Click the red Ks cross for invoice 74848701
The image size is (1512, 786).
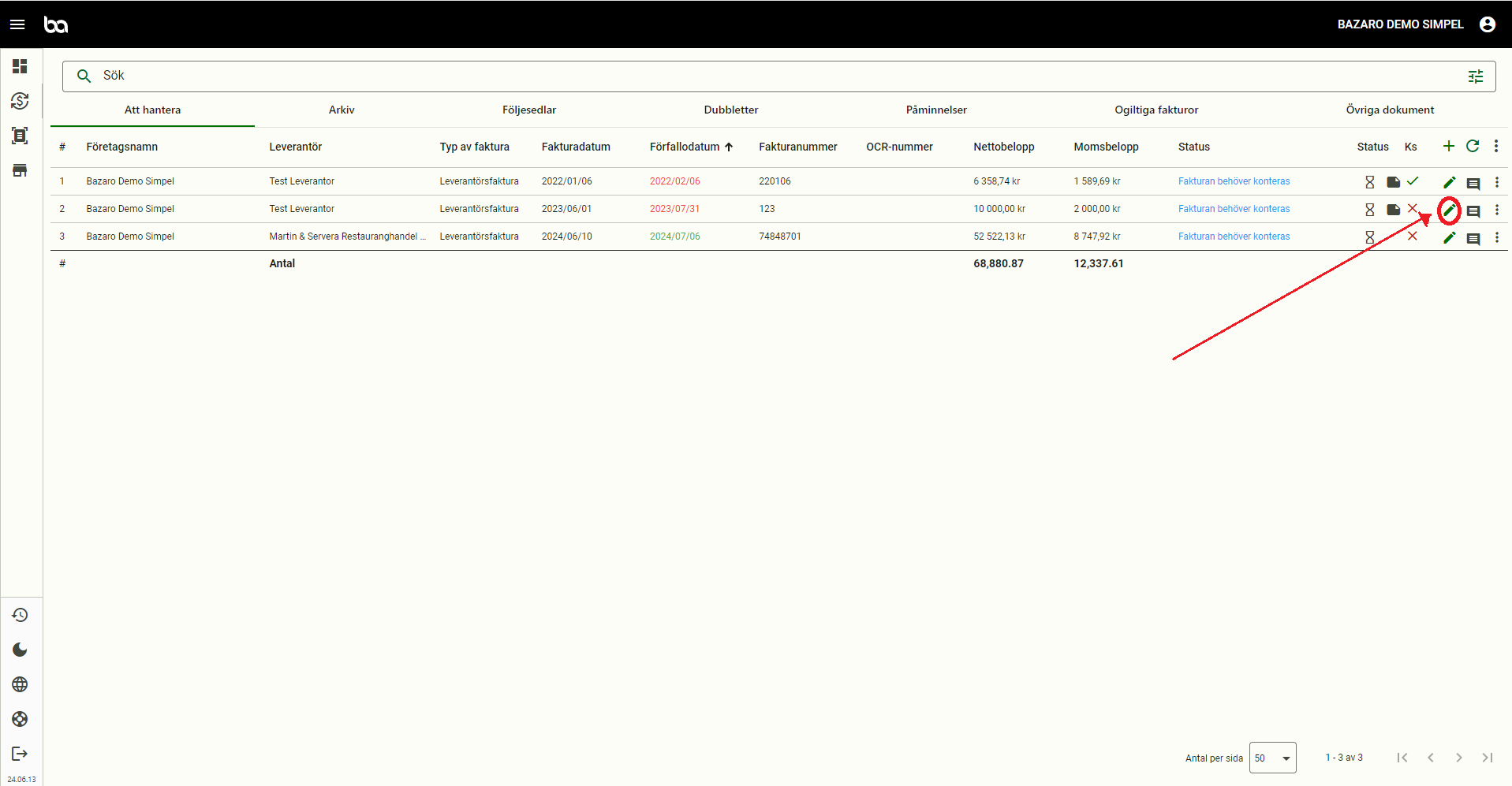[1413, 236]
